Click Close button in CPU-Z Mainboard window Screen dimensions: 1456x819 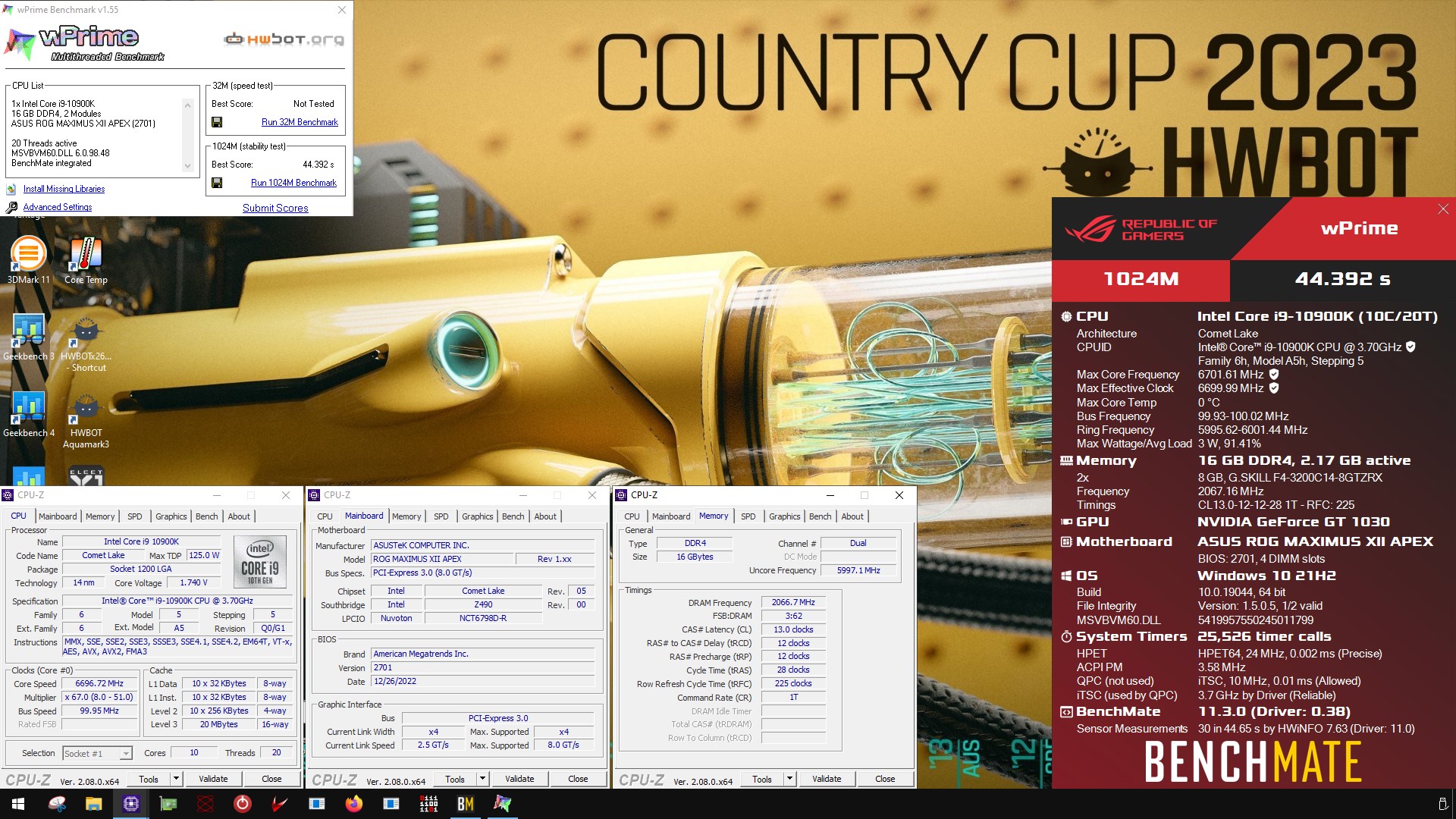pos(578,779)
